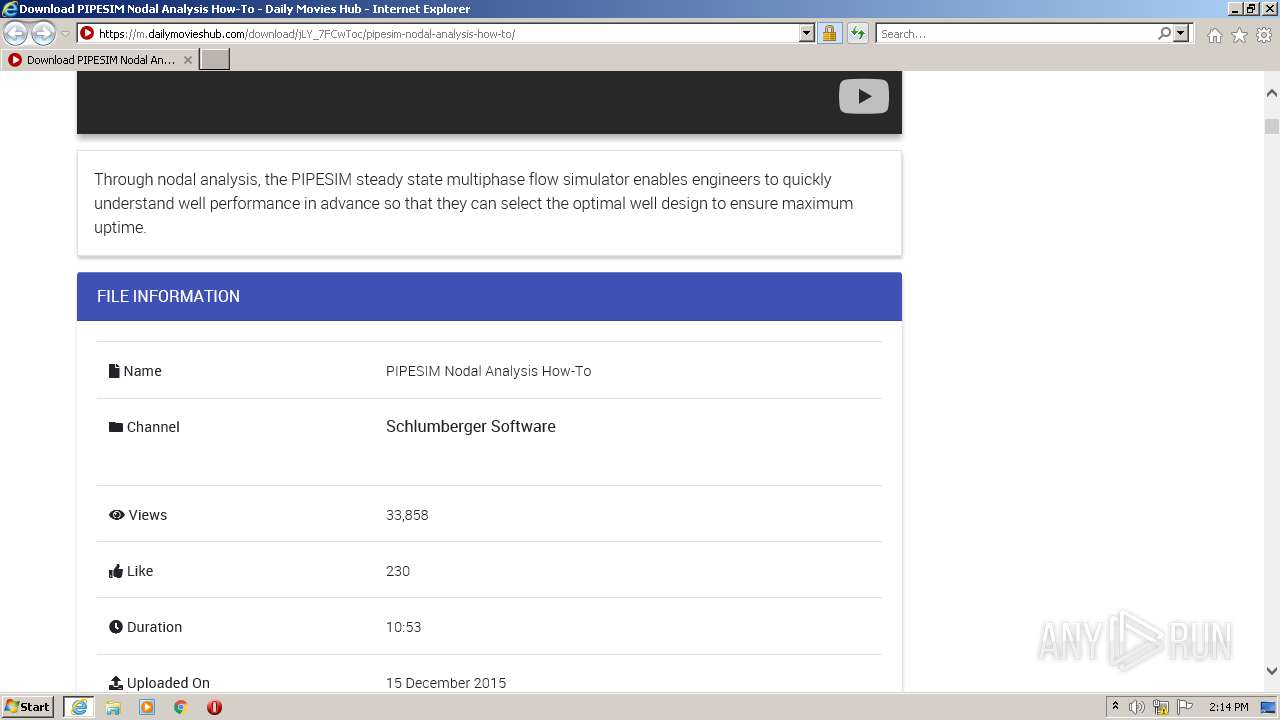The image size is (1280, 720).
Task: Open the search provider dropdown arrow
Action: (x=1181, y=33)
